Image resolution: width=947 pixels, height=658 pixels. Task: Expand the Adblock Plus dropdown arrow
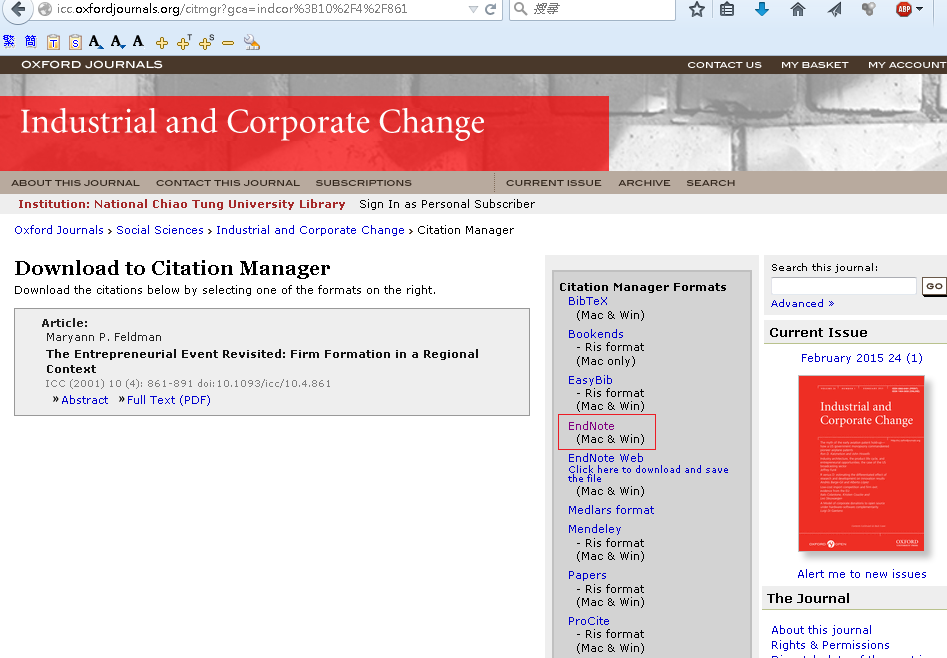(x=919, y=9)
